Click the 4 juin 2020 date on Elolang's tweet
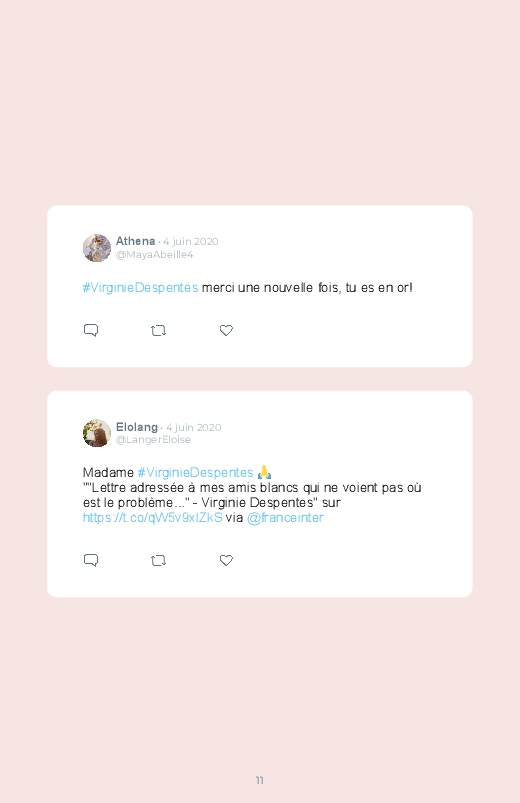 click(x=194, y=427)
